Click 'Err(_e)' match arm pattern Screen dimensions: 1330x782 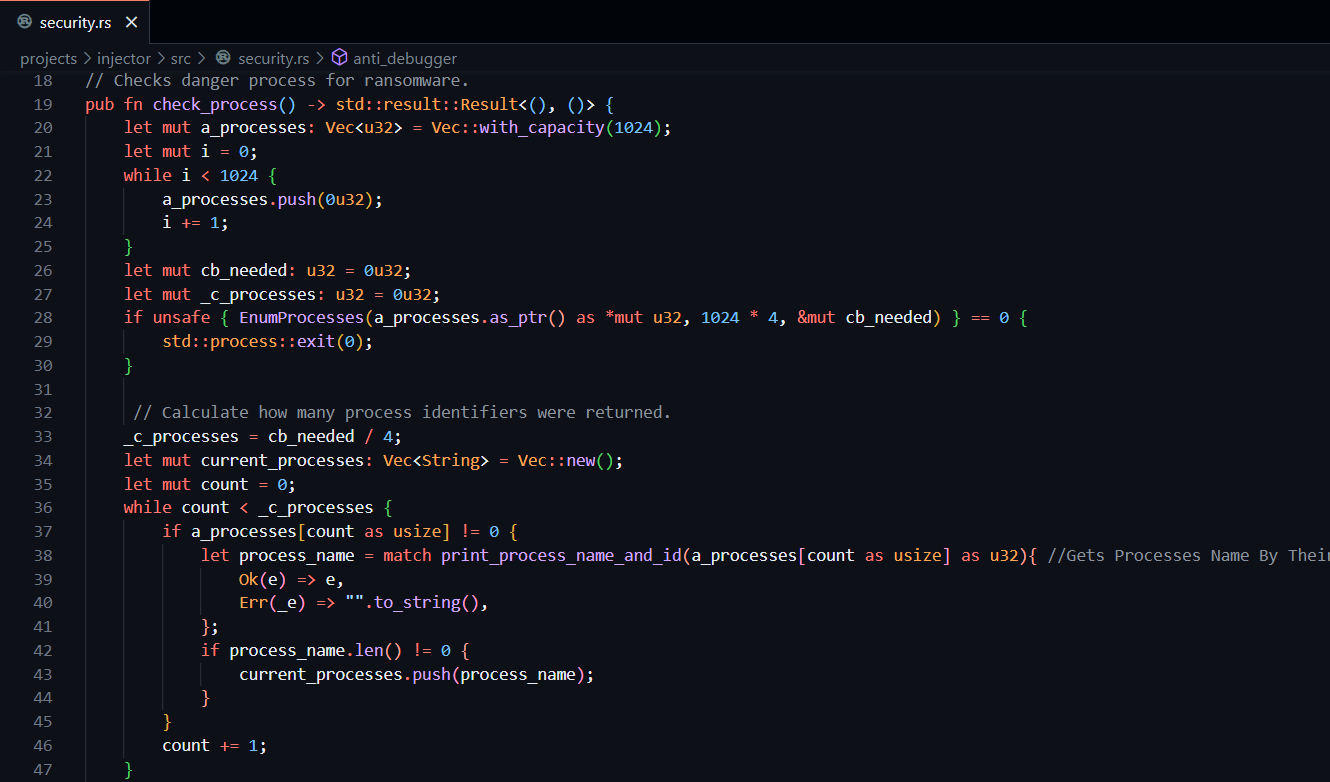273,604
